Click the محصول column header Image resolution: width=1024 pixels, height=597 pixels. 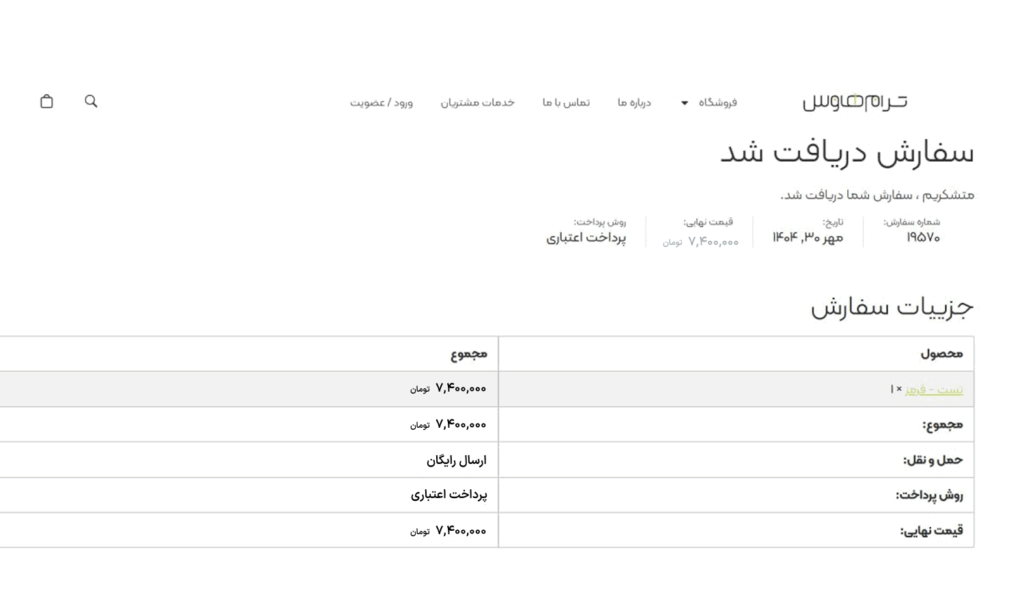(941, 354)
